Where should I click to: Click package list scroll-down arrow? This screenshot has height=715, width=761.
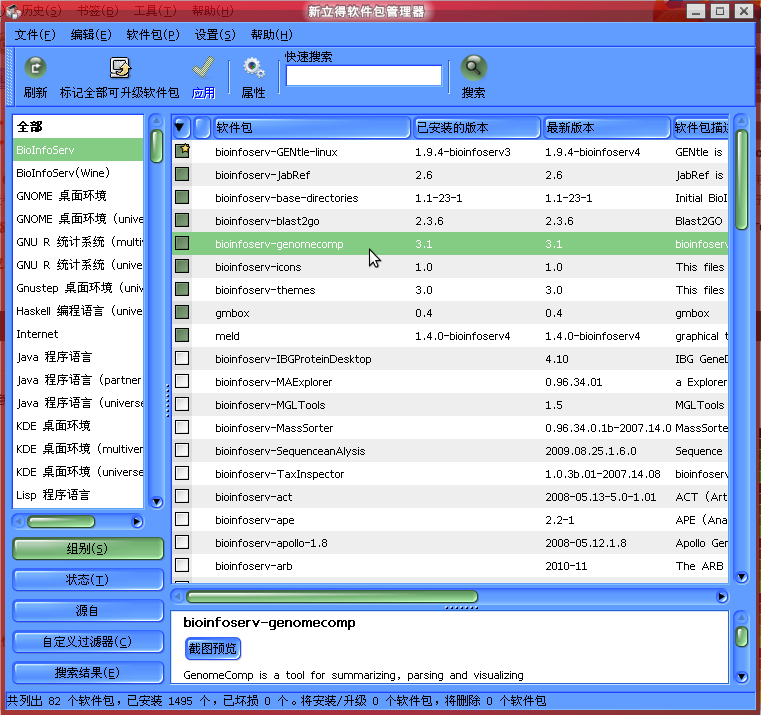coord(742,577)
